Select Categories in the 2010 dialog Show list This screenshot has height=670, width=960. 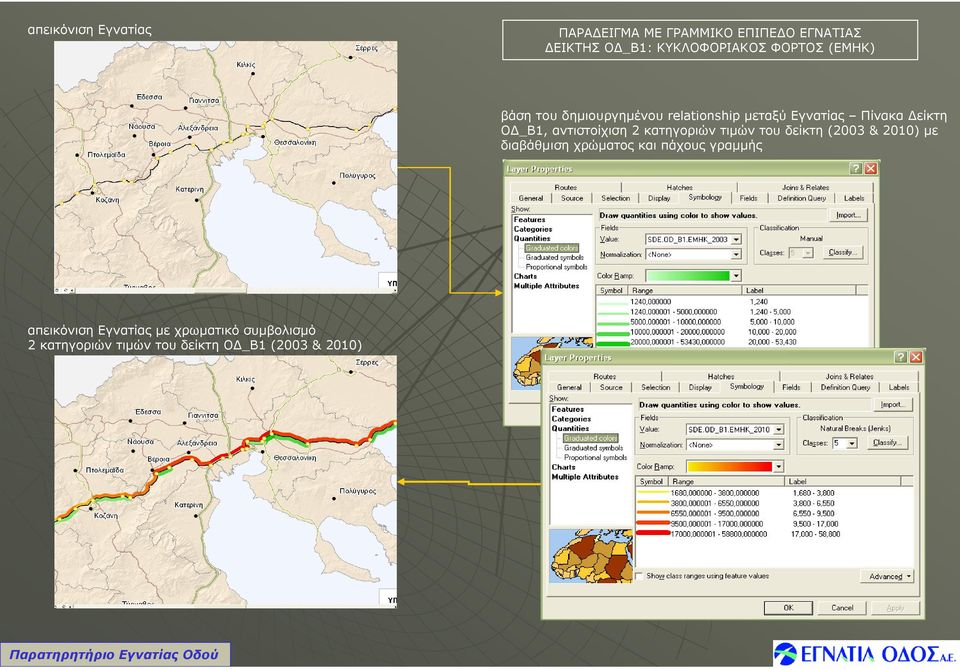tap(571, 419)
